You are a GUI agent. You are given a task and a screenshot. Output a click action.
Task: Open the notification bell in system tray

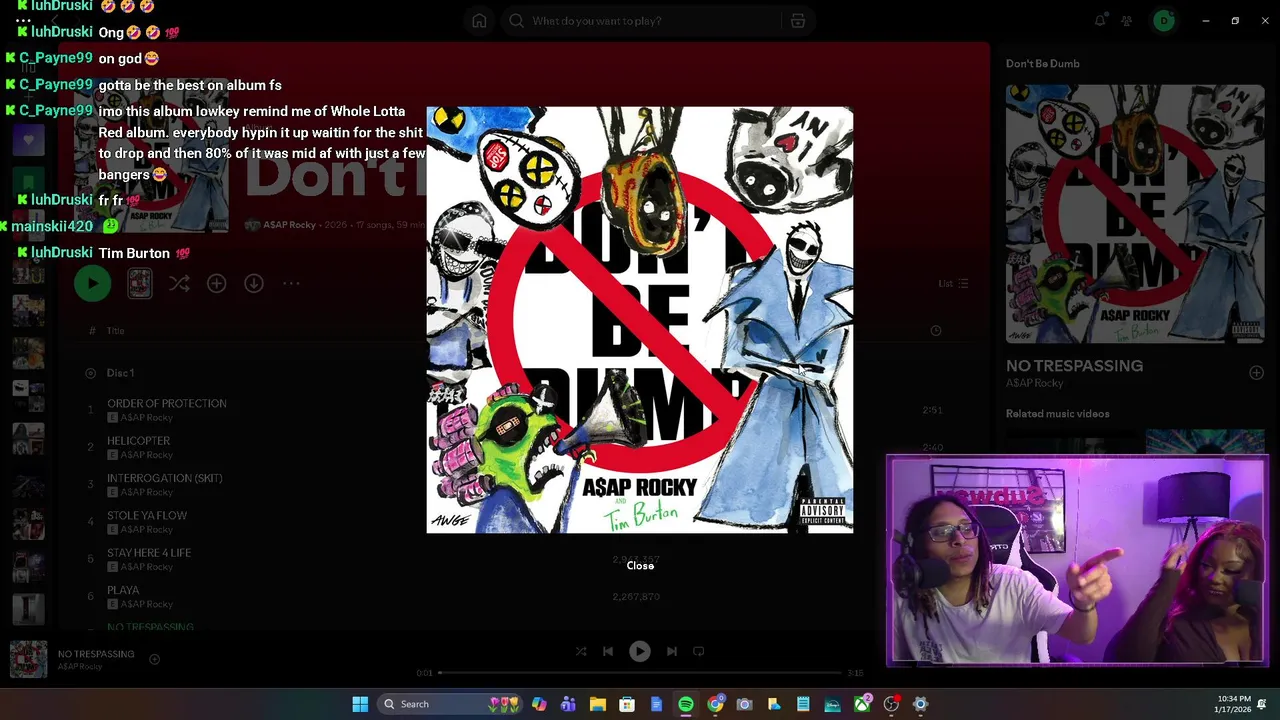coord(1262,704)
